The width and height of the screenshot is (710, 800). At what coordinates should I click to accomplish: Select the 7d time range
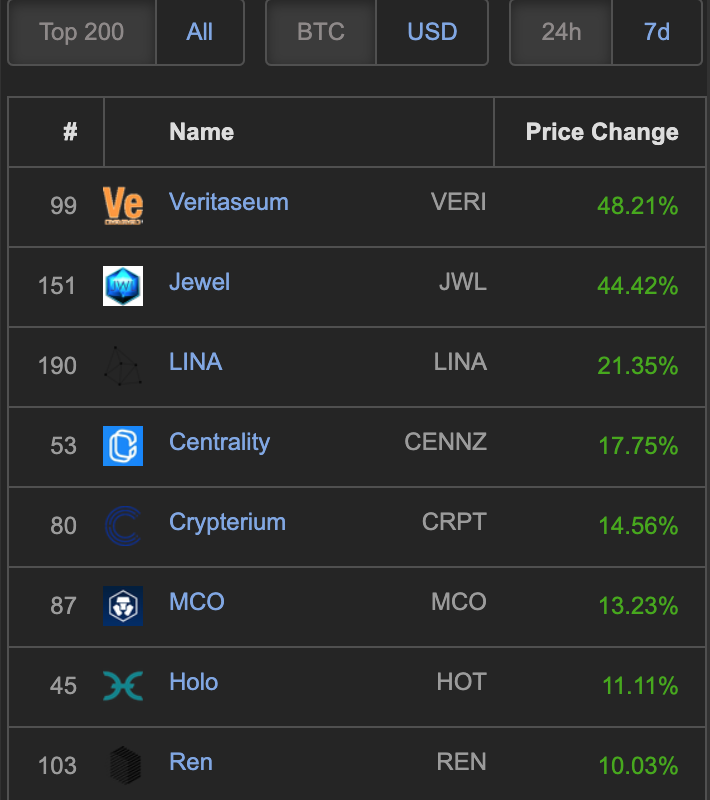coord(657,32)
